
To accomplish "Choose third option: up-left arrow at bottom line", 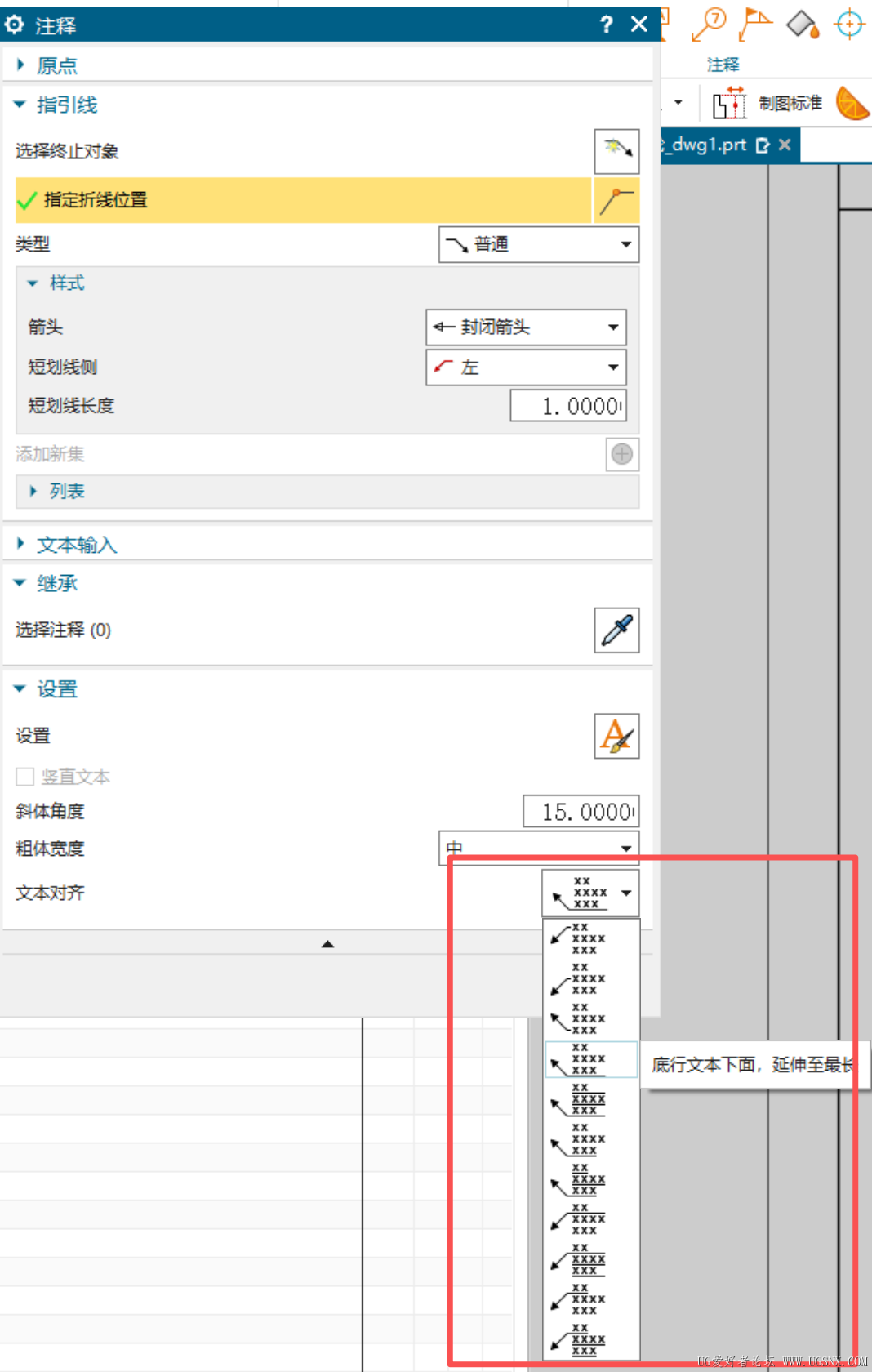I will [591, 1018].
